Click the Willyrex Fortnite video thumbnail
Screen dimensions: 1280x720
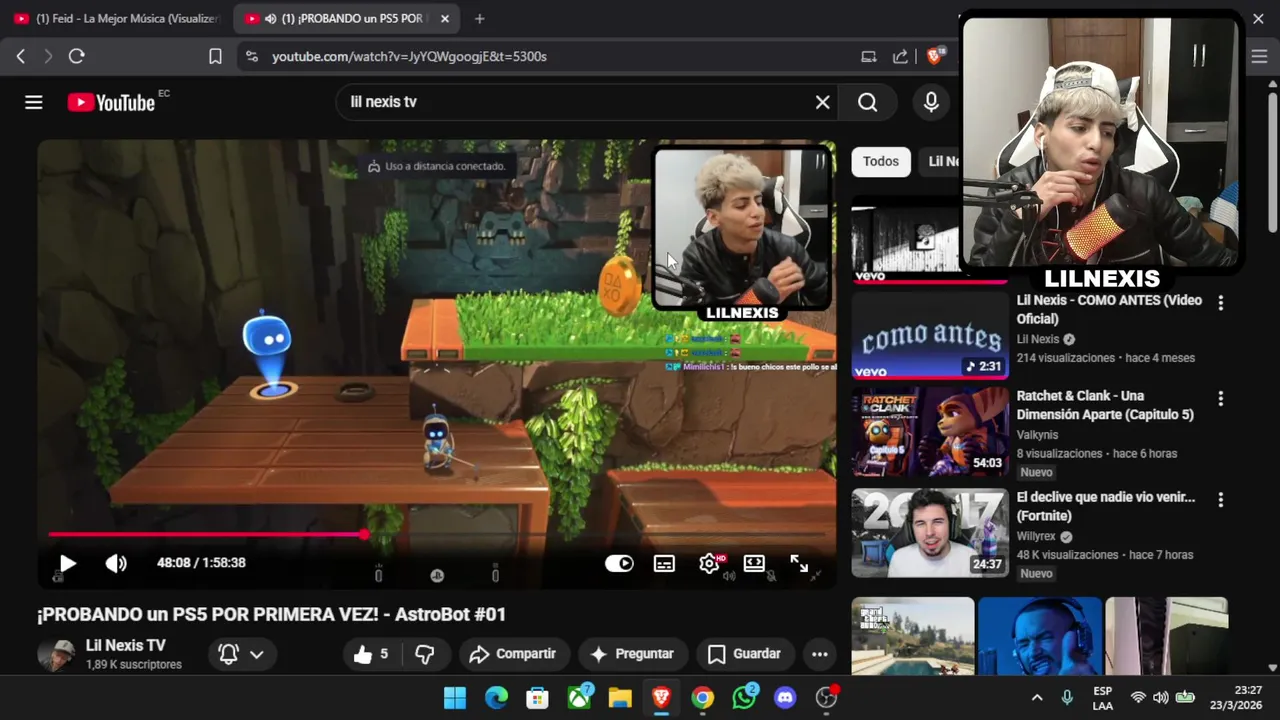(x=930, y=532)
